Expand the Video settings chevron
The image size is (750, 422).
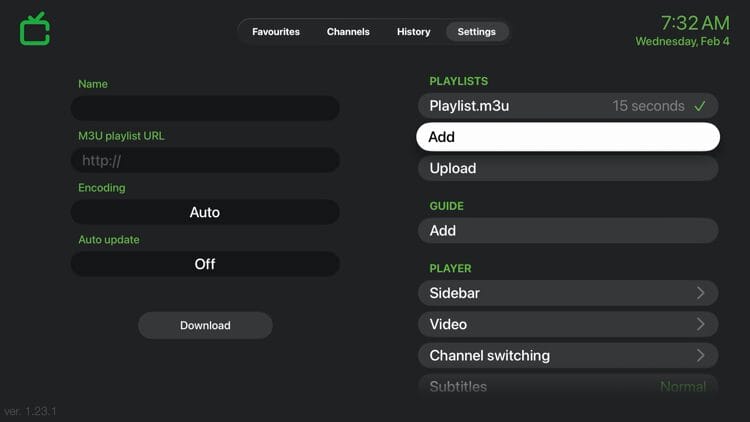click(700, 324)
